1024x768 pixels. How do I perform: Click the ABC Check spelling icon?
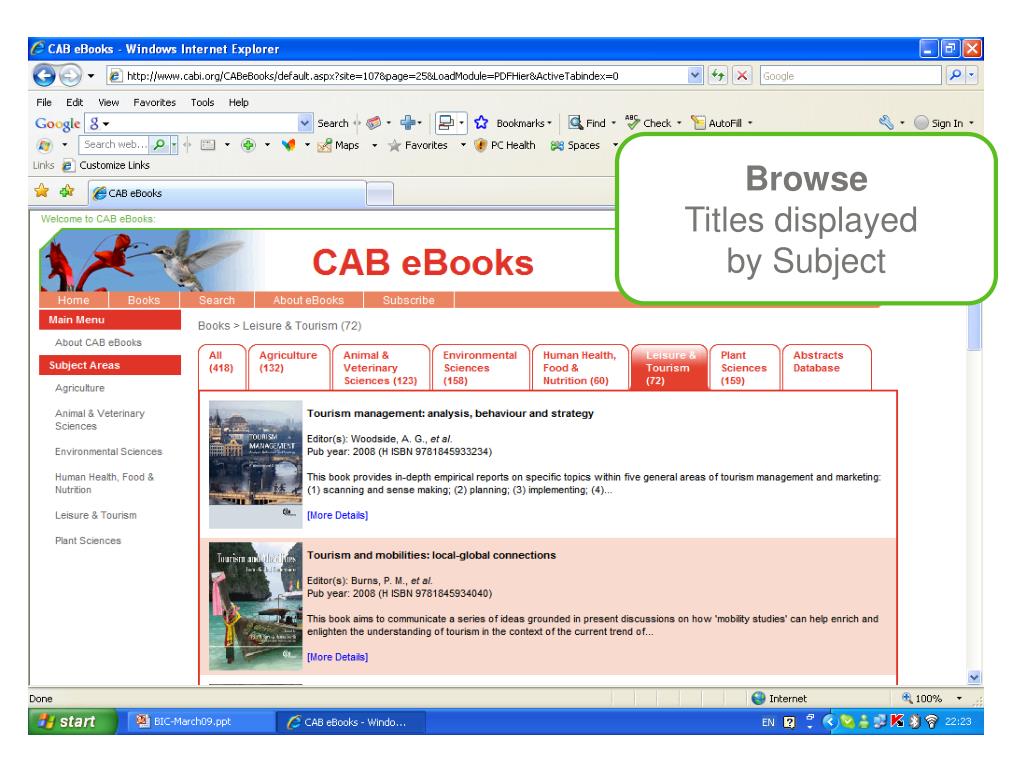pos(632,122)
